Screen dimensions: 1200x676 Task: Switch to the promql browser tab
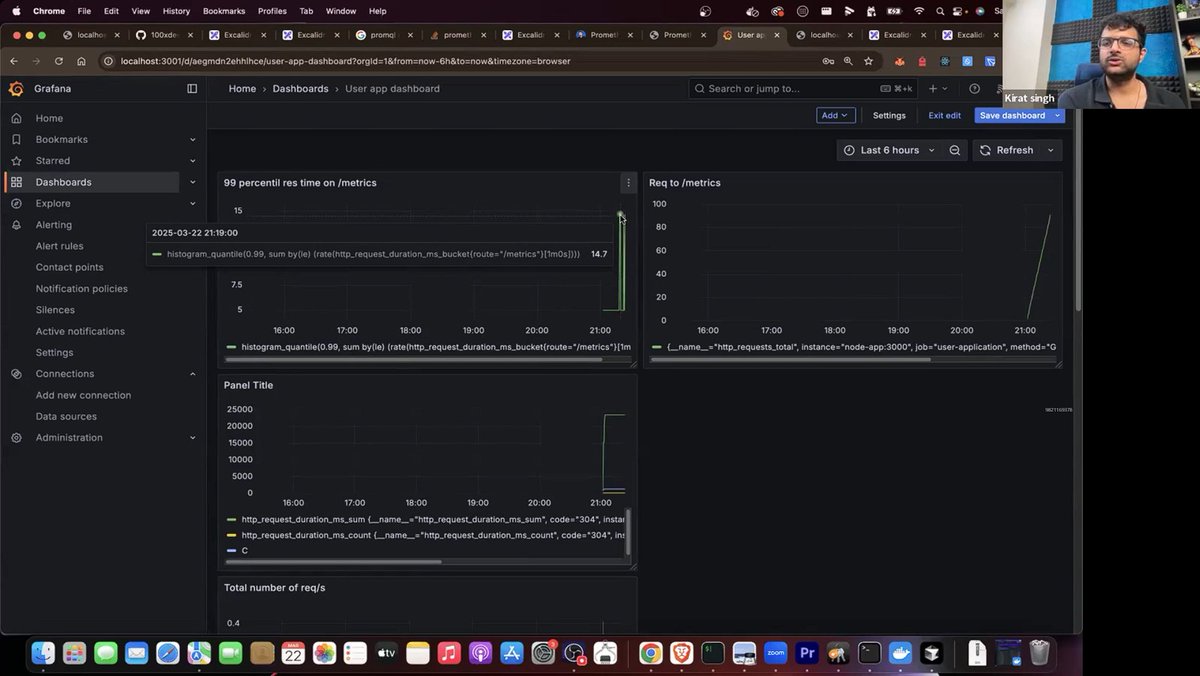(x=383, y=35)
